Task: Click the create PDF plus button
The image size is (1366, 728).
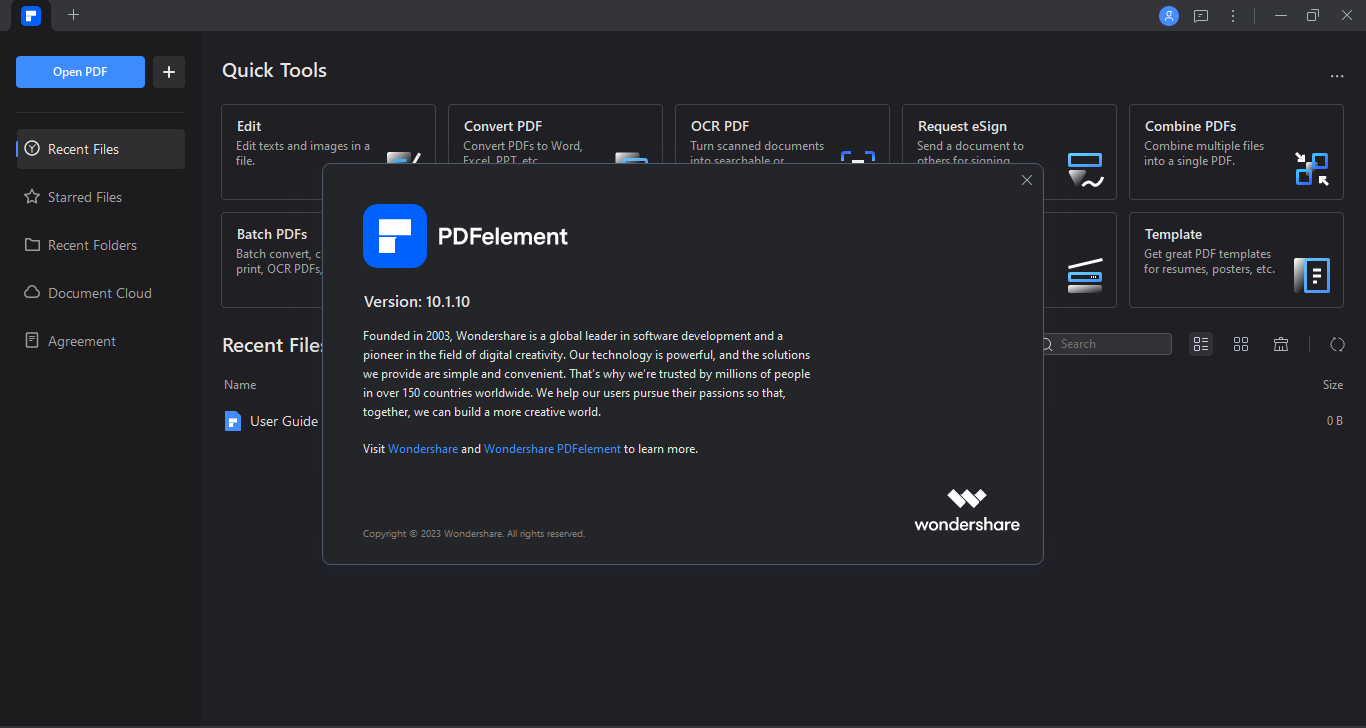Action: click(x=169, y=72)
